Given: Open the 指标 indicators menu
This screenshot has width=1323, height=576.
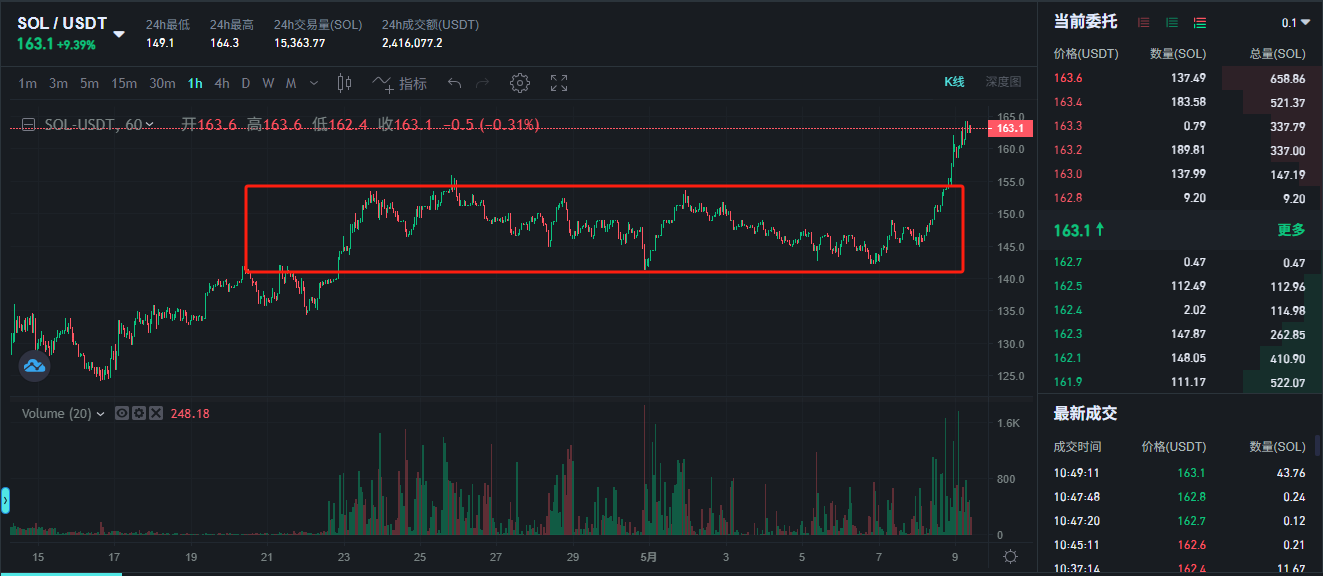Looking at the screenshot, I should 400,83.
